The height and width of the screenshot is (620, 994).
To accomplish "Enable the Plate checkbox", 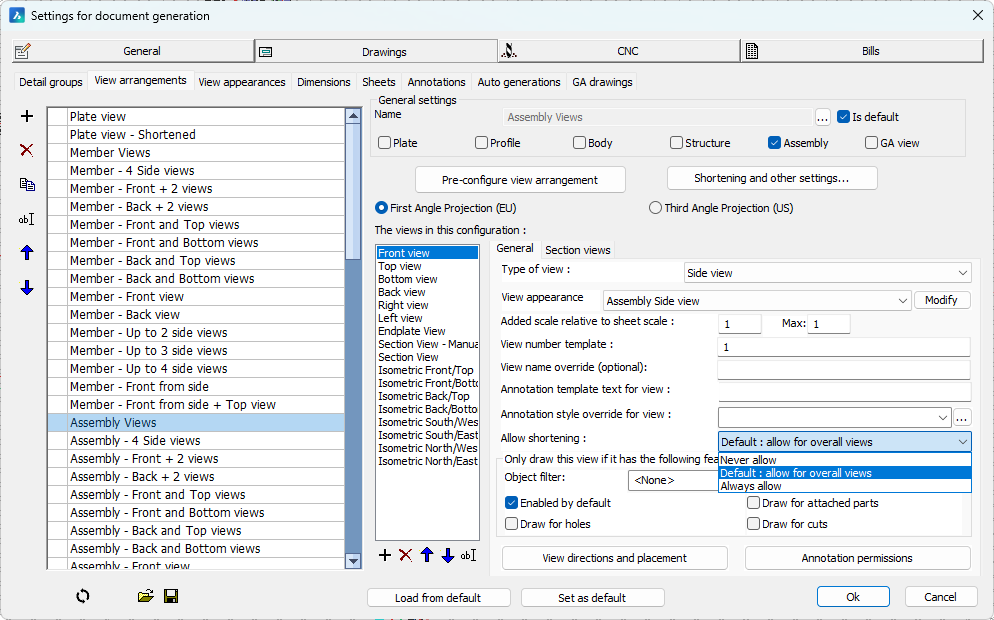I will [x=385, y=143].
